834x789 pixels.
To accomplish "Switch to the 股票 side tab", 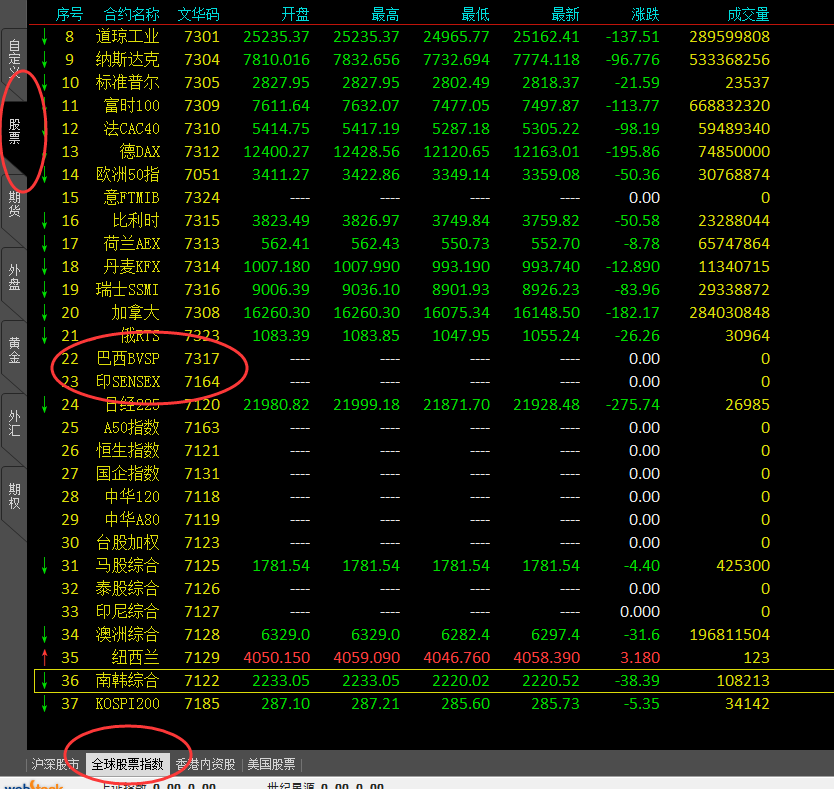I will (14, 131).
